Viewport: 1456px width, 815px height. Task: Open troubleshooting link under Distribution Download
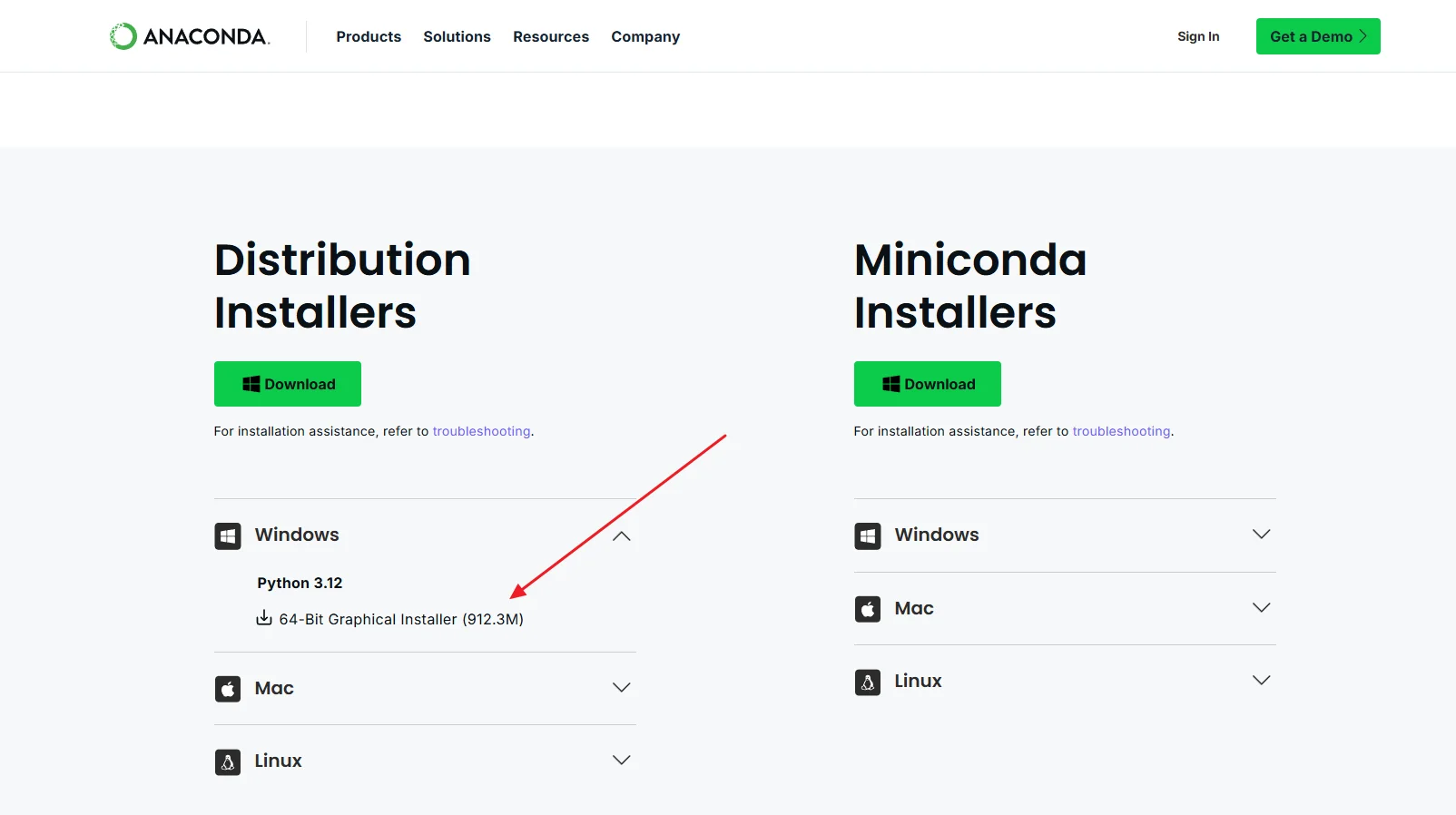(481, 431)
